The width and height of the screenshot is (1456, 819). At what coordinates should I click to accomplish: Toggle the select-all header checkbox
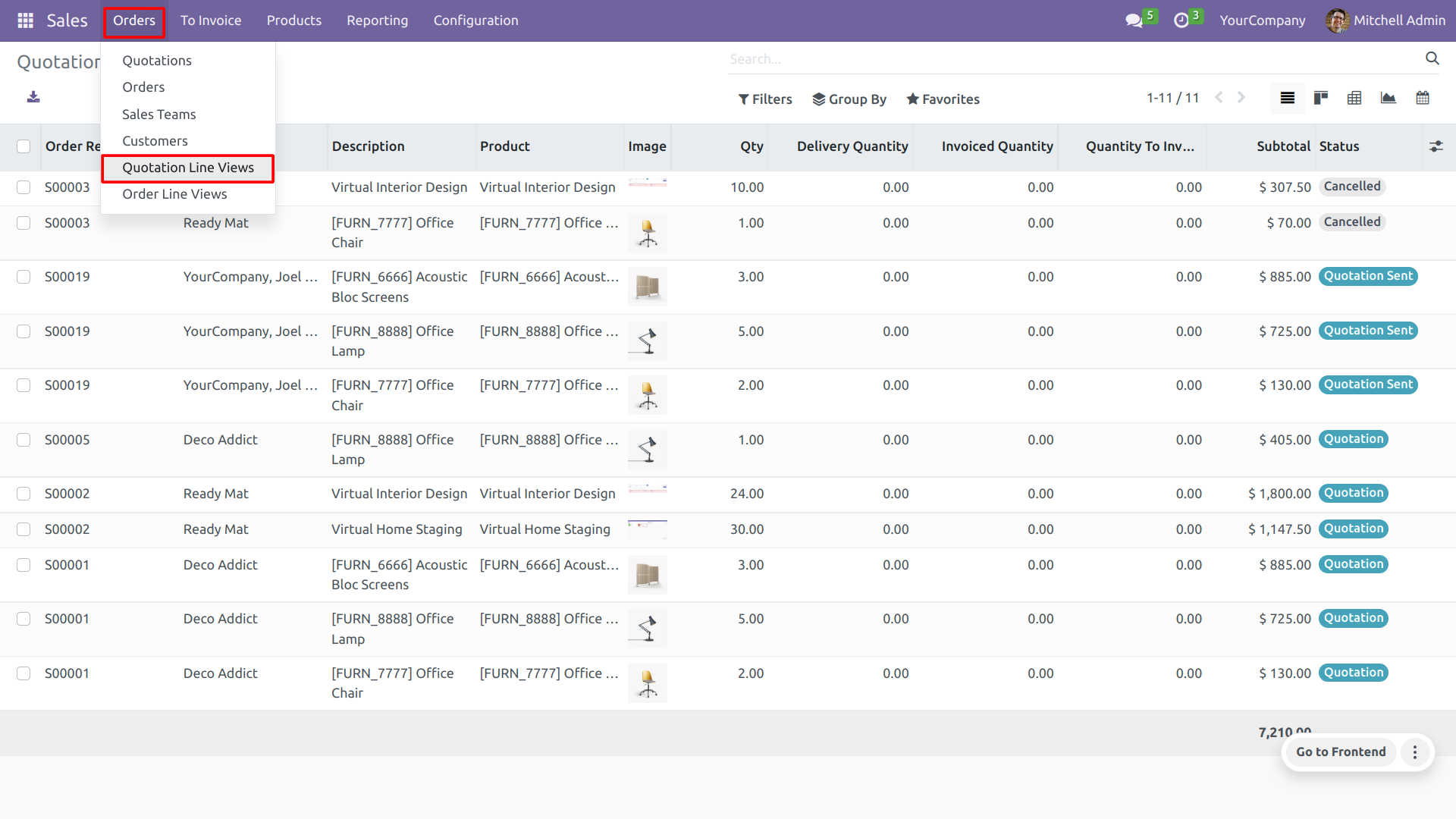24,146
